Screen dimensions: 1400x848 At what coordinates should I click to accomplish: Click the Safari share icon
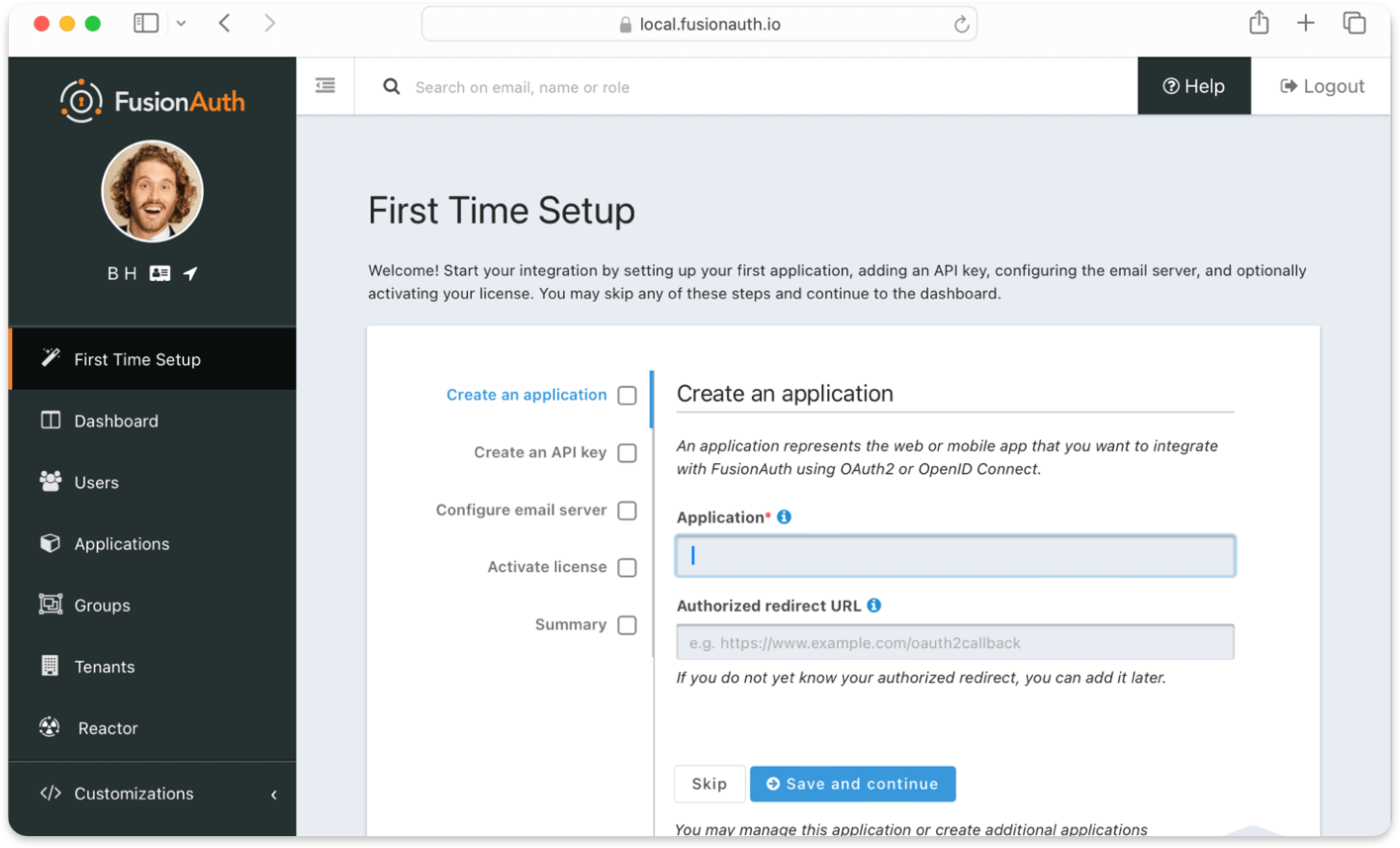click(1259, 23)
